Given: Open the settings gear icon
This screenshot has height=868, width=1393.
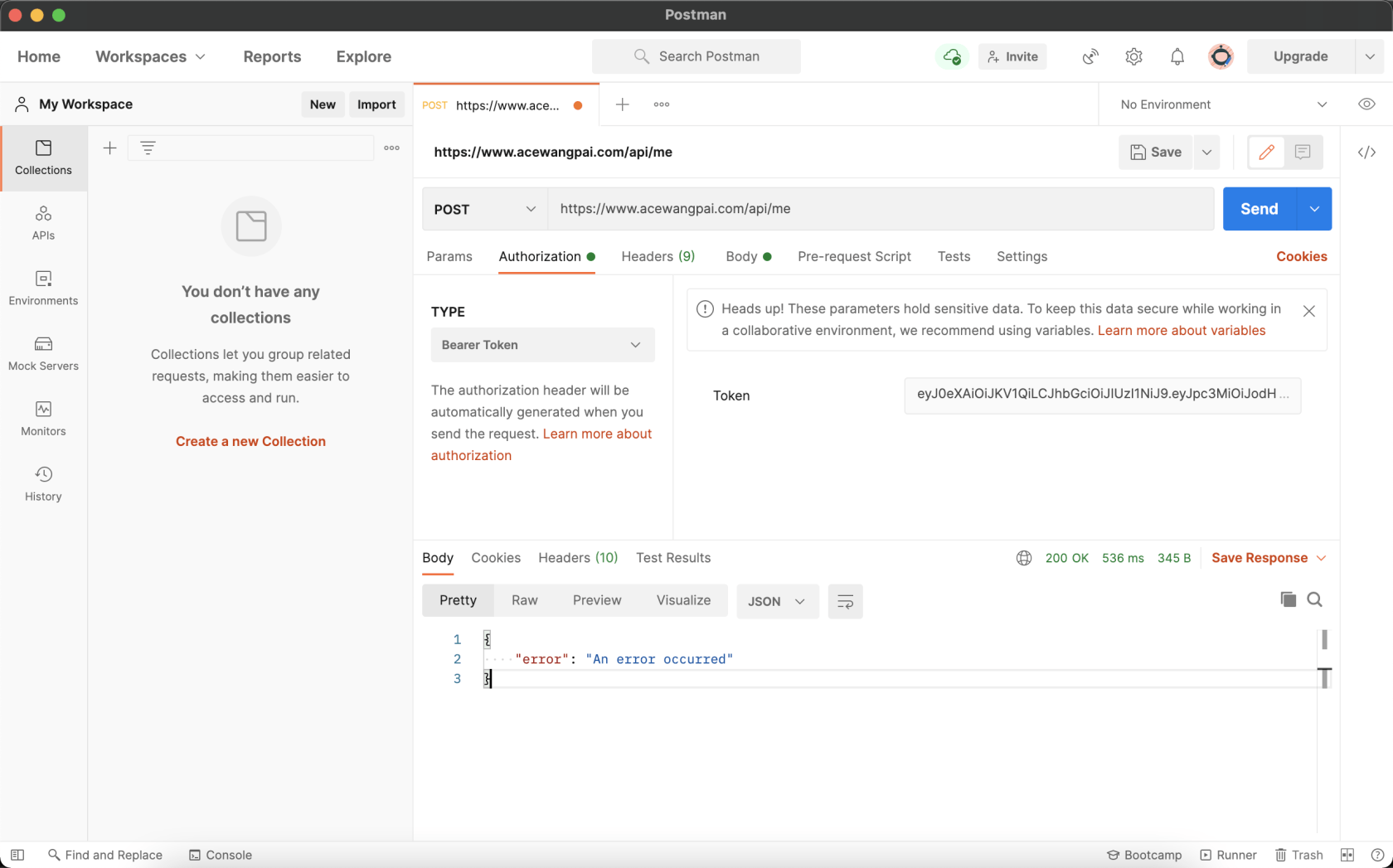Looking at the screenshot, I should click(1133, 56).
